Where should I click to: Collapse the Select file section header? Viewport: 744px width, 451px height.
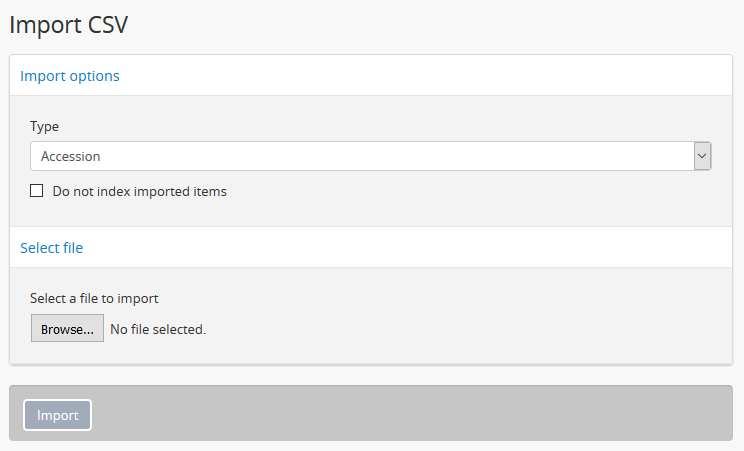pos(371,247)
